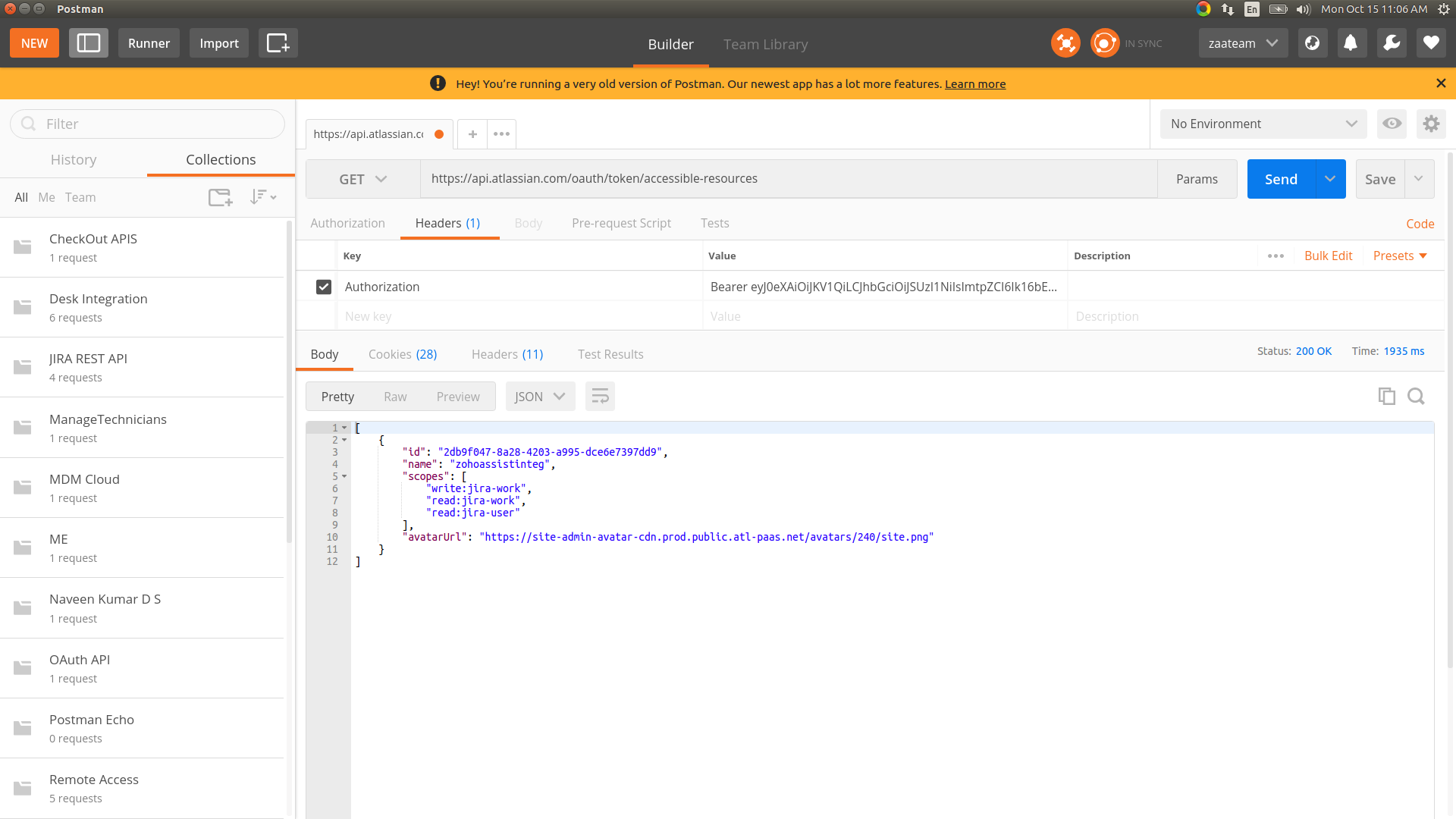Open No Environment selector
The image size is (1456, 819).
coord(1263,124)
